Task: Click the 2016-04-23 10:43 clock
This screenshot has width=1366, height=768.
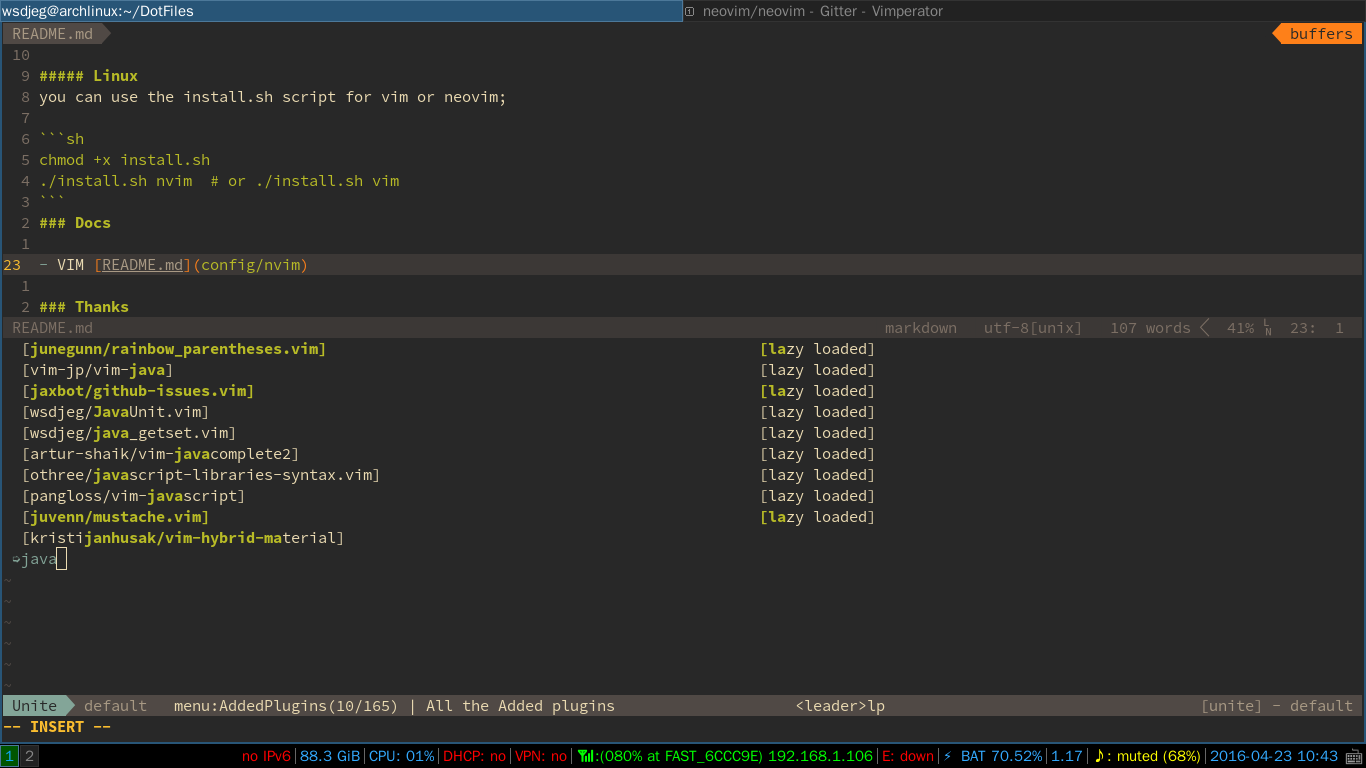Action: tap(1274, 756)
